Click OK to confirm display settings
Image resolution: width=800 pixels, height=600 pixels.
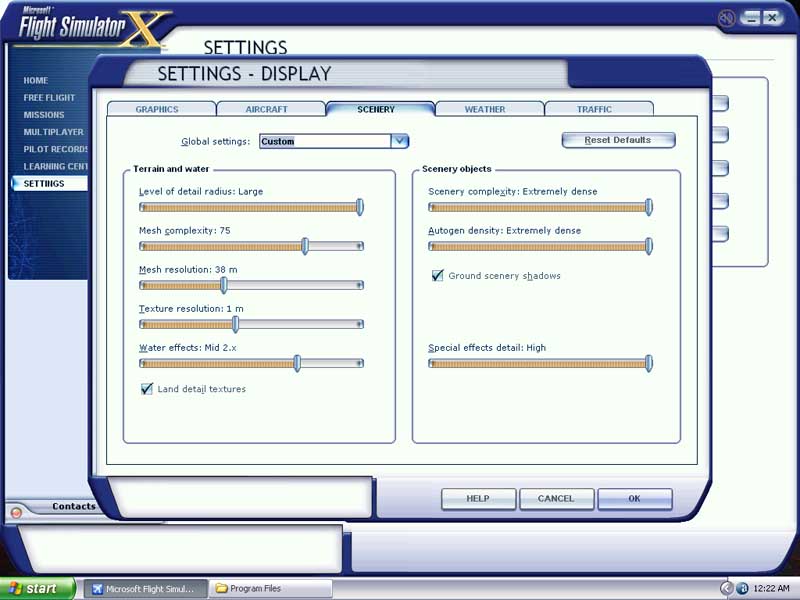point(634,498)
